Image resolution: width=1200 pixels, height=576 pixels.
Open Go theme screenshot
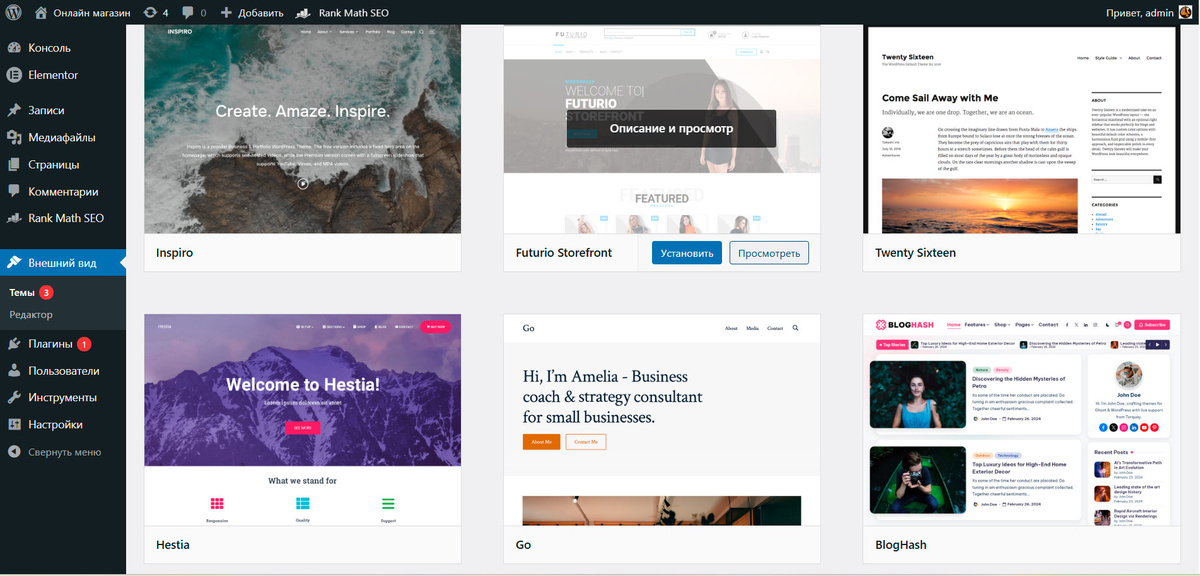coord(662,419)
